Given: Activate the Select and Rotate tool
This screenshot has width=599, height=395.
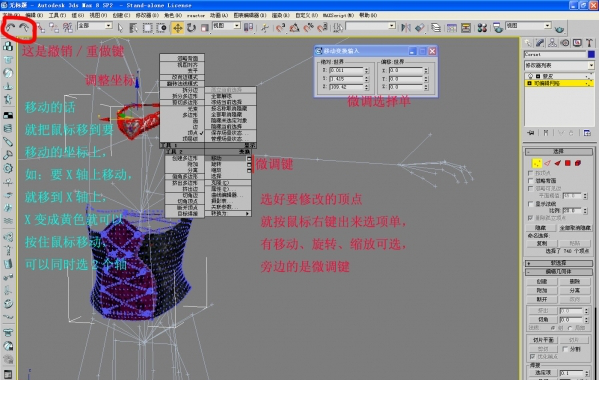Looking at the screenshot, I should (191, 28).
